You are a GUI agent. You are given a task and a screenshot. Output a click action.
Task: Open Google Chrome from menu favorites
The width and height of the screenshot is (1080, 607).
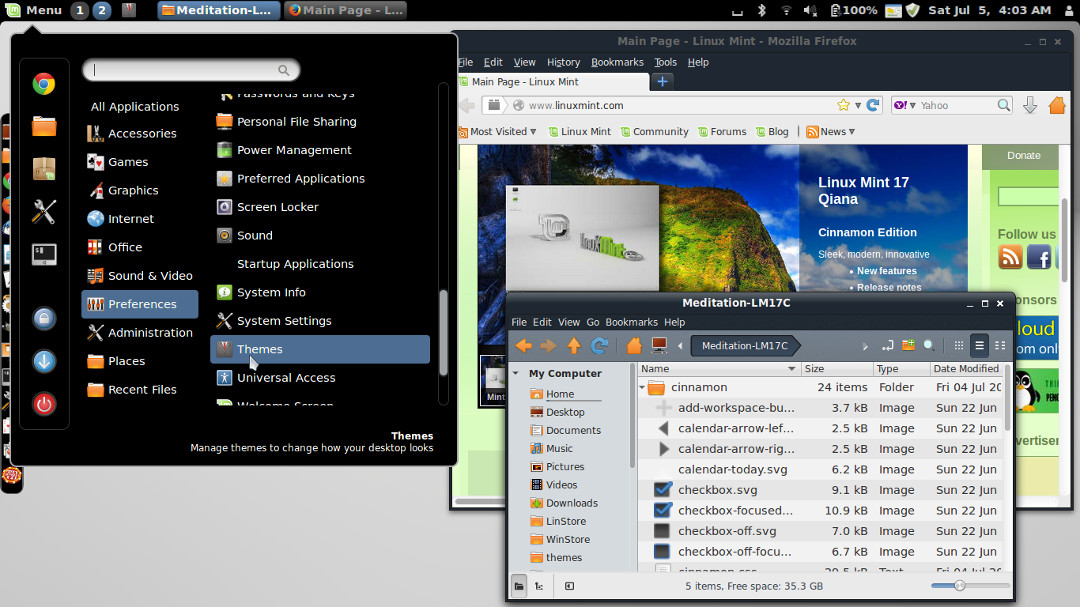(44, 84)
